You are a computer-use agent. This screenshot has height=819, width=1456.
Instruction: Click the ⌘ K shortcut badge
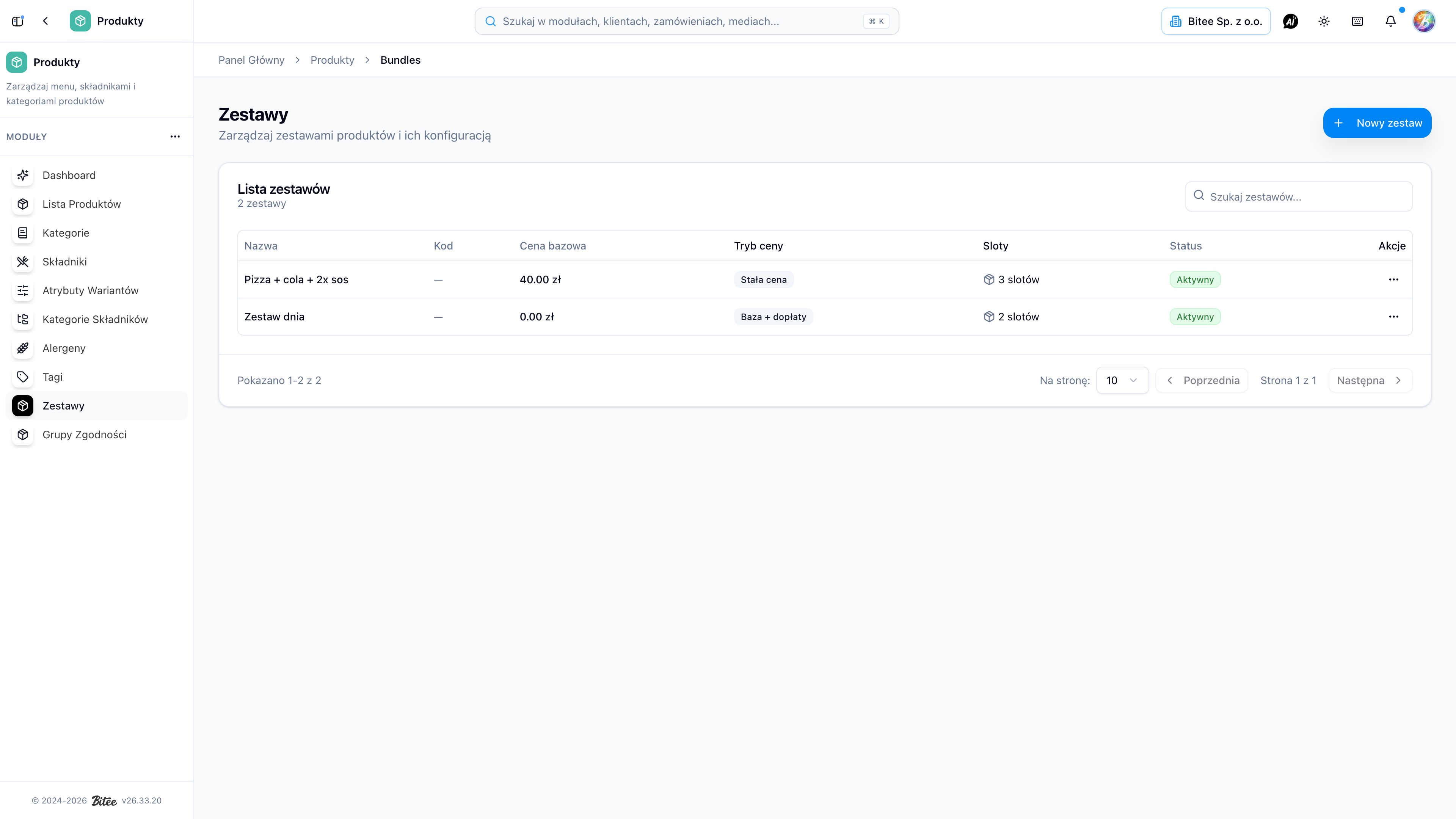876,22
